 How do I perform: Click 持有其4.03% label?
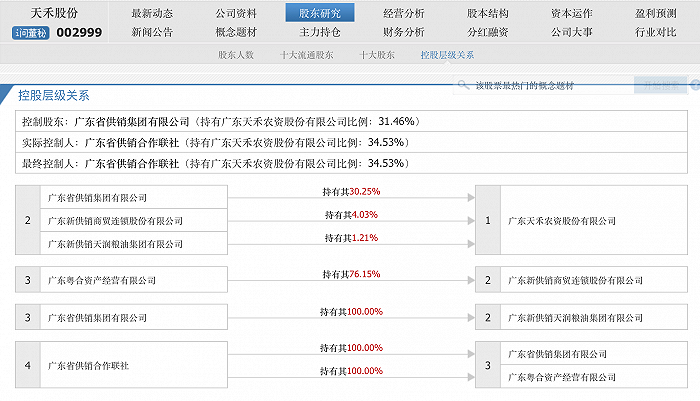(x=351, y=215)
